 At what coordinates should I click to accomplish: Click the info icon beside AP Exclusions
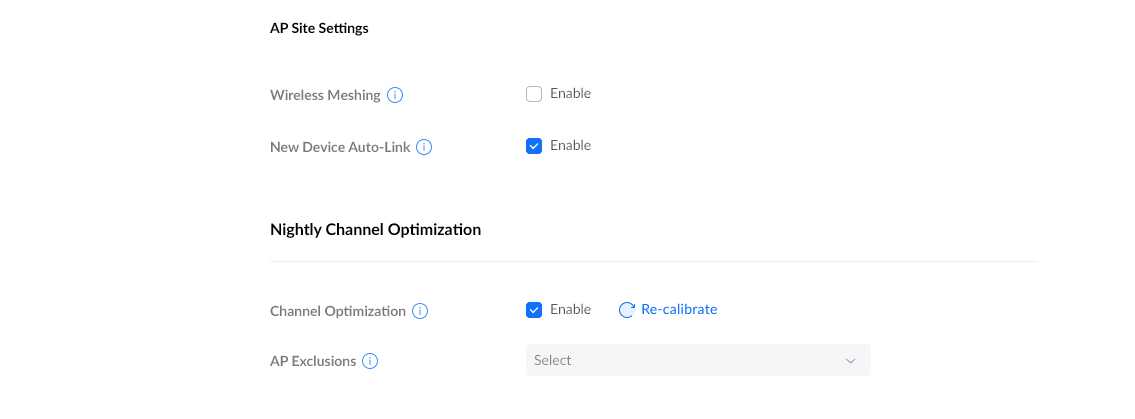click(370, 361)
